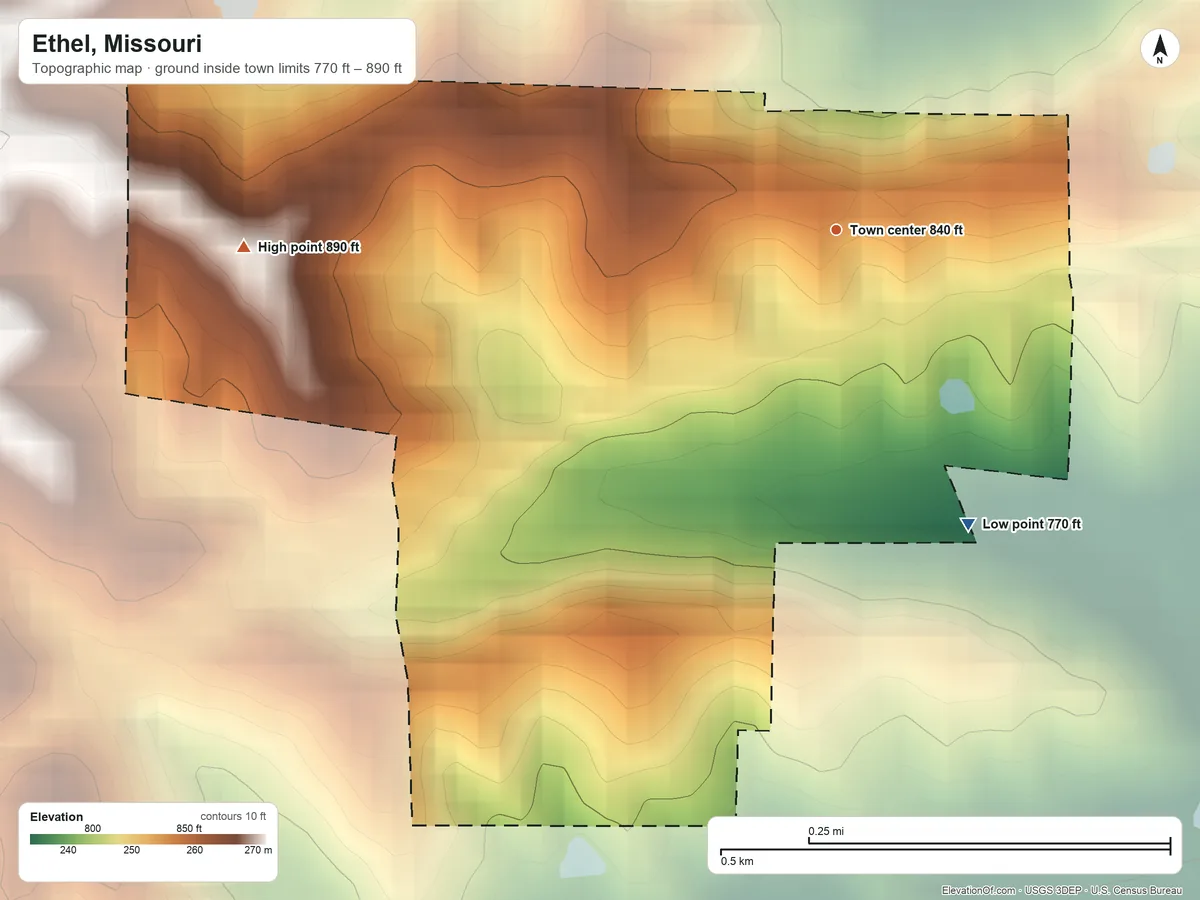Click the '0.25 mi' scale bar label

[x=826, y=832]
